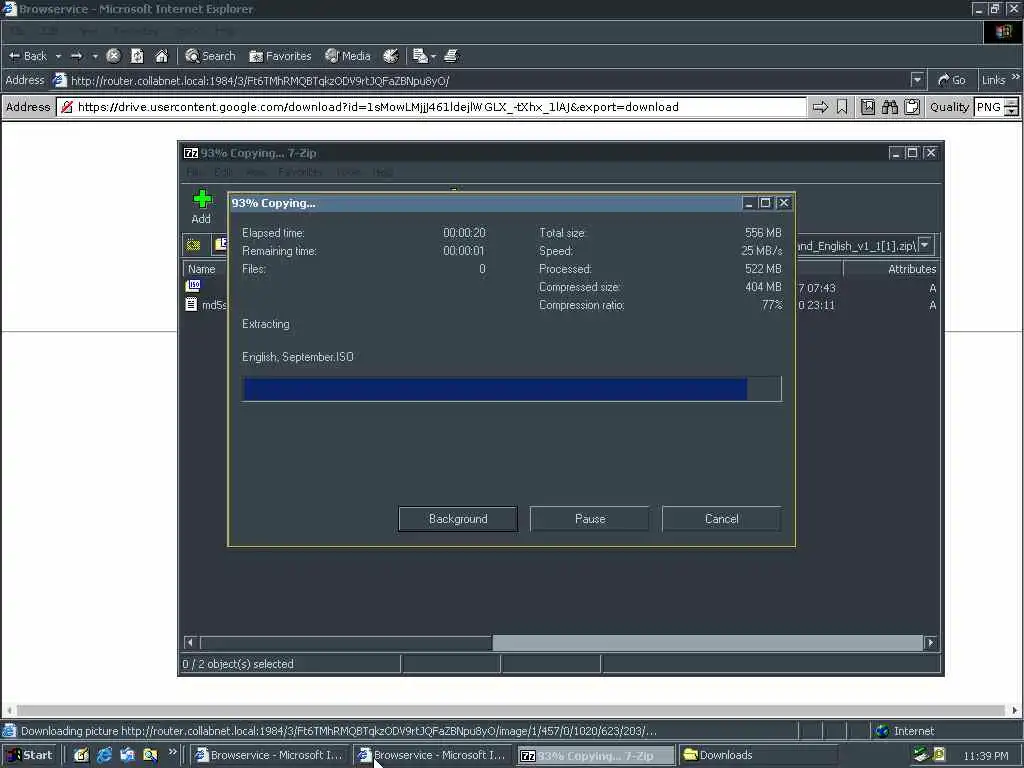The width and height of the screenshot is (1024, 768).
Task: Click the Background button in copying dialog
Action: pyautogui.click(x=458, y=519)
